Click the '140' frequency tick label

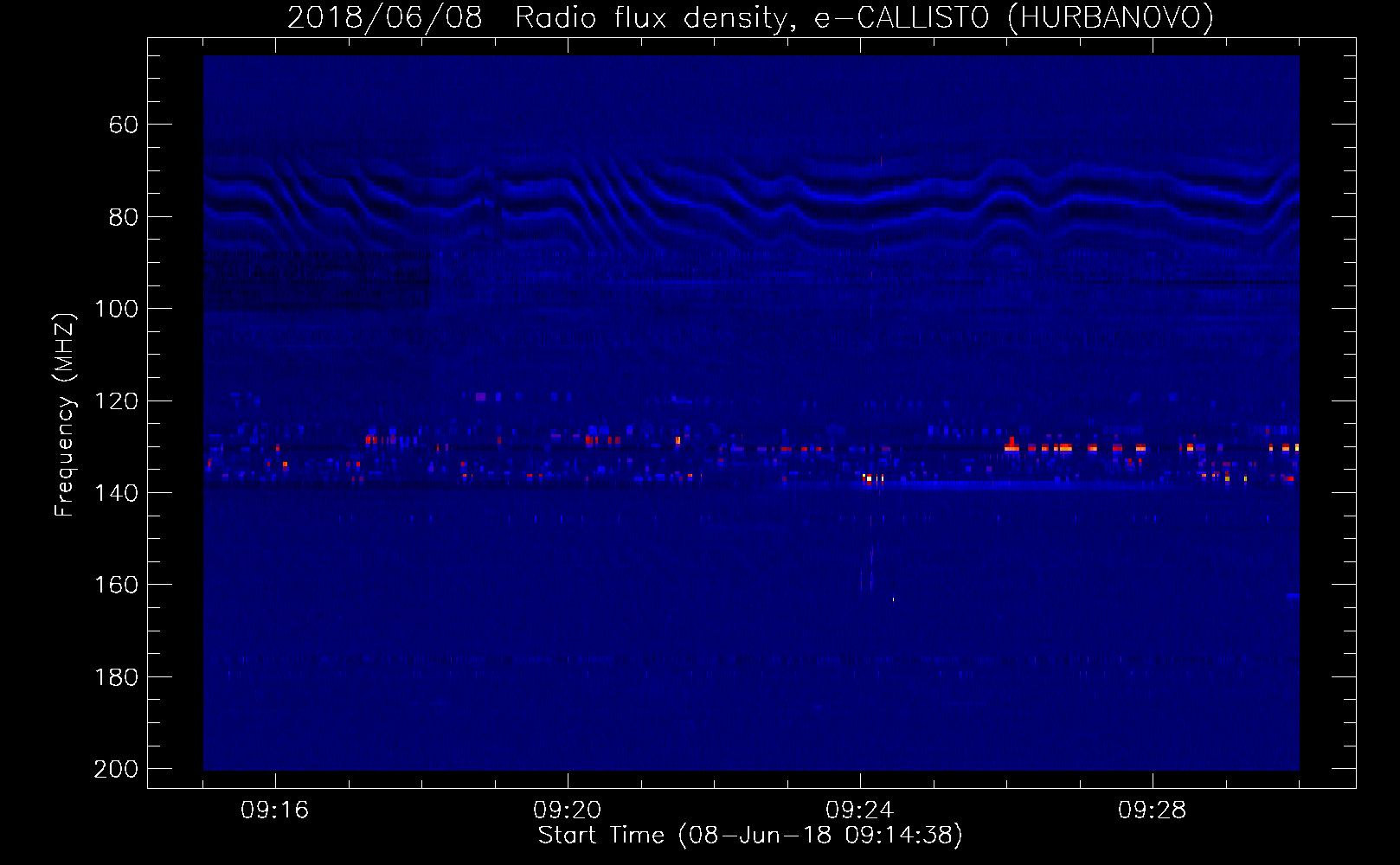click(116, 493)
